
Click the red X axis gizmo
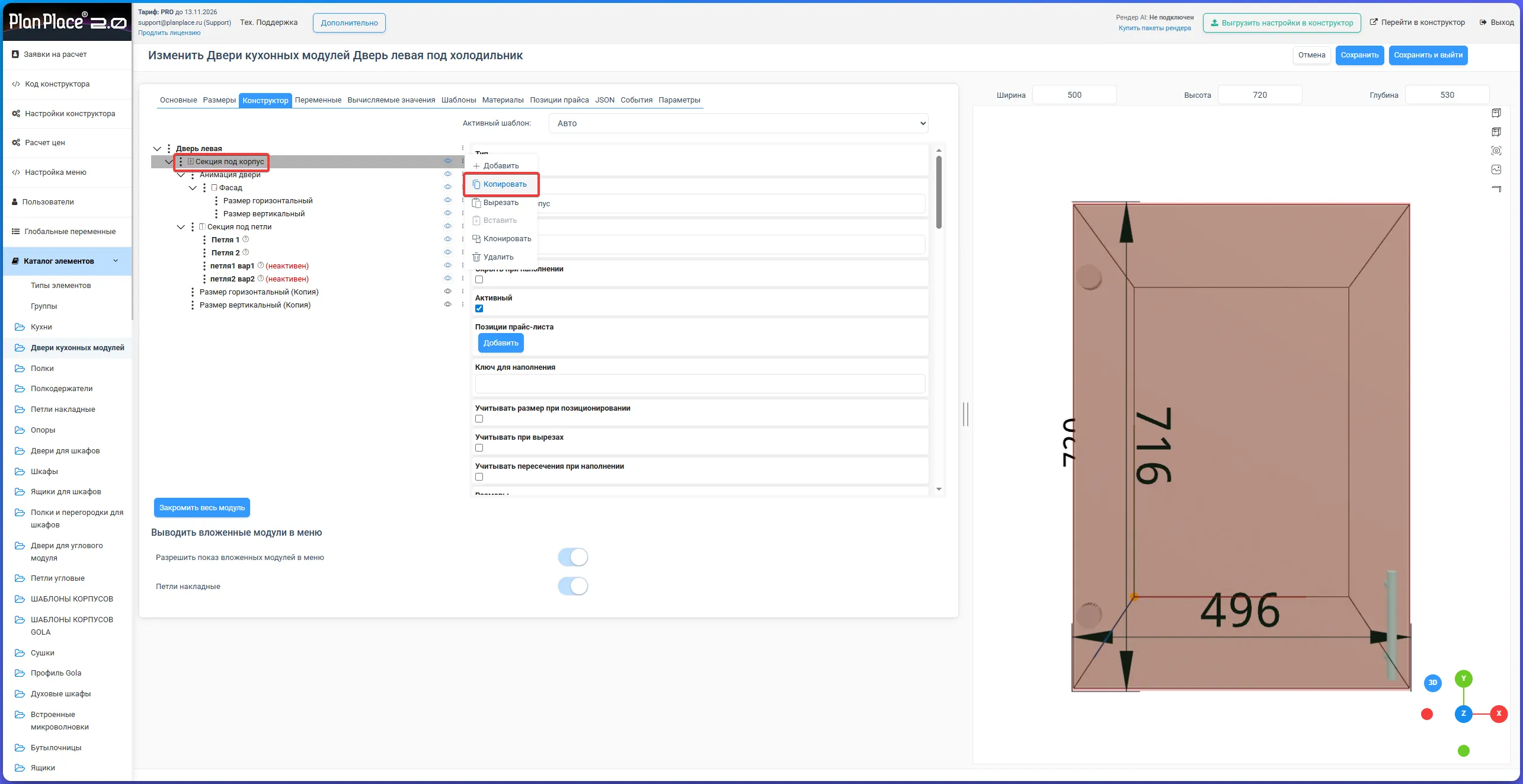click(1499, 713)
